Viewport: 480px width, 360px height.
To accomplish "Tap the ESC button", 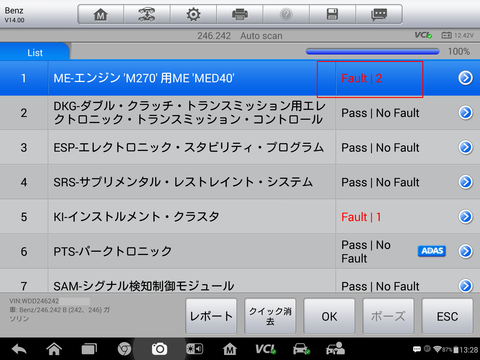I will pyautogui.click(x=447, y=316).
